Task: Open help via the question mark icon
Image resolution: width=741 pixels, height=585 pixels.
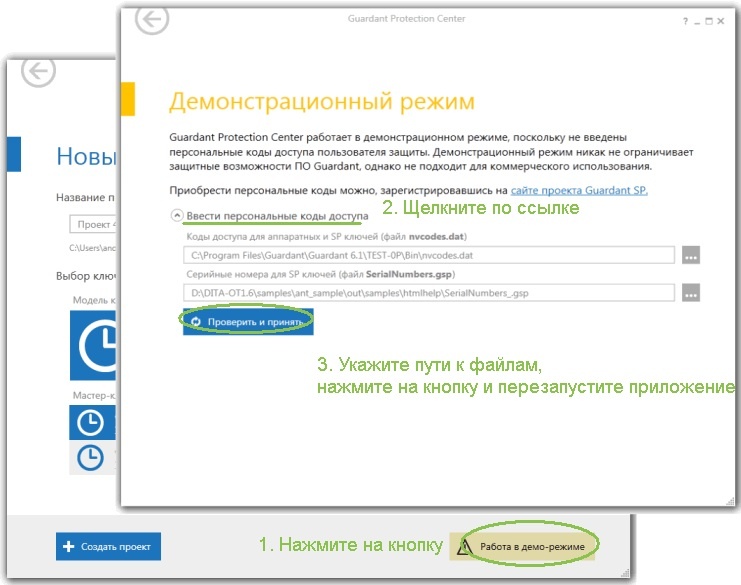Action: point(685,21)
